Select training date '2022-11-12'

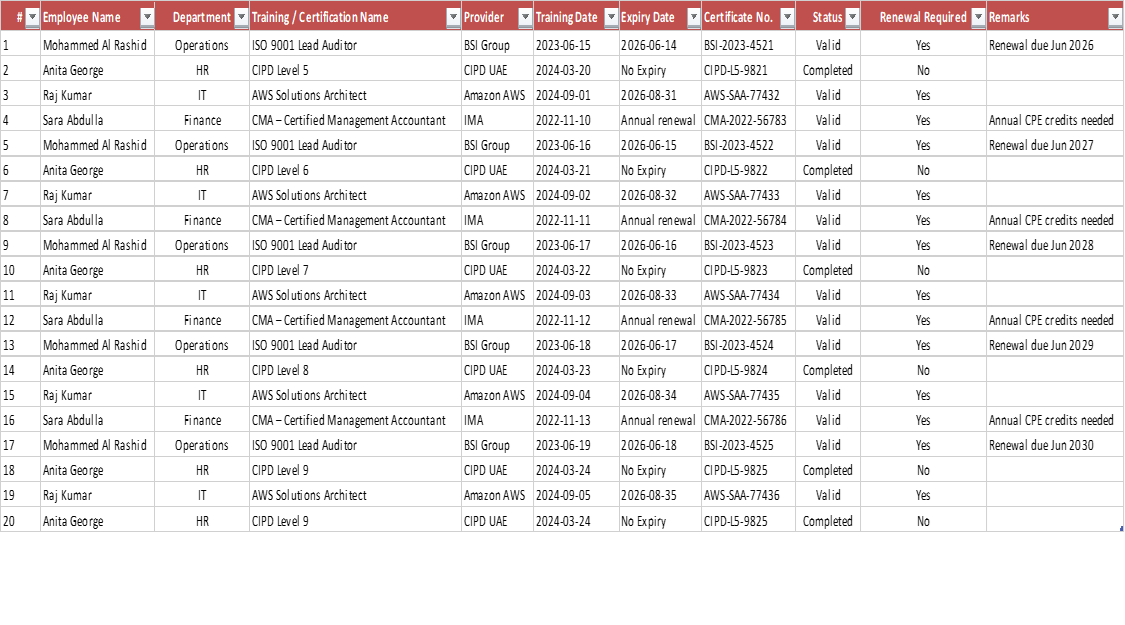click(x=576, y=321)
